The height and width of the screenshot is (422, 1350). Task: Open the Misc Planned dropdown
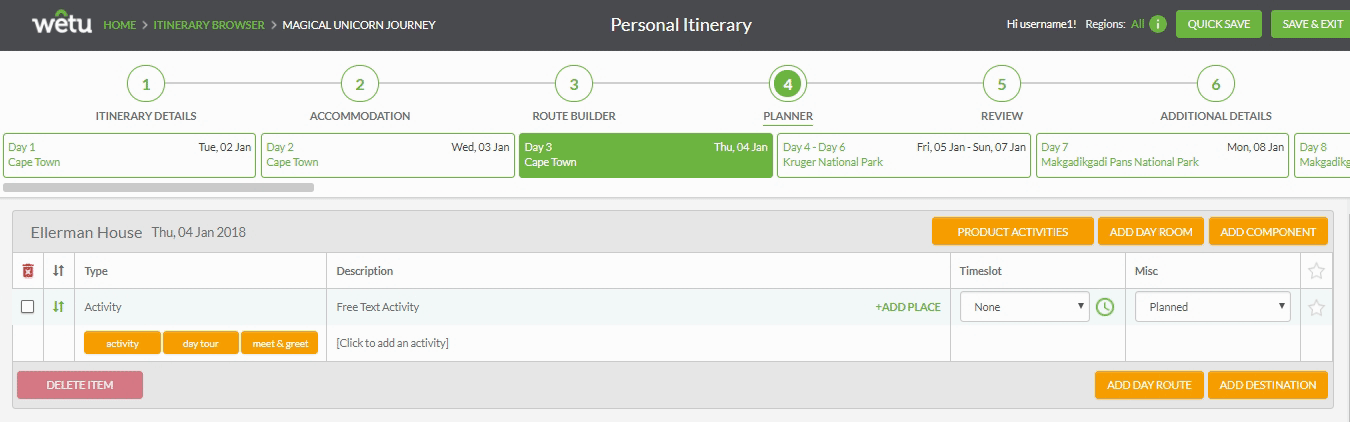1213,307
